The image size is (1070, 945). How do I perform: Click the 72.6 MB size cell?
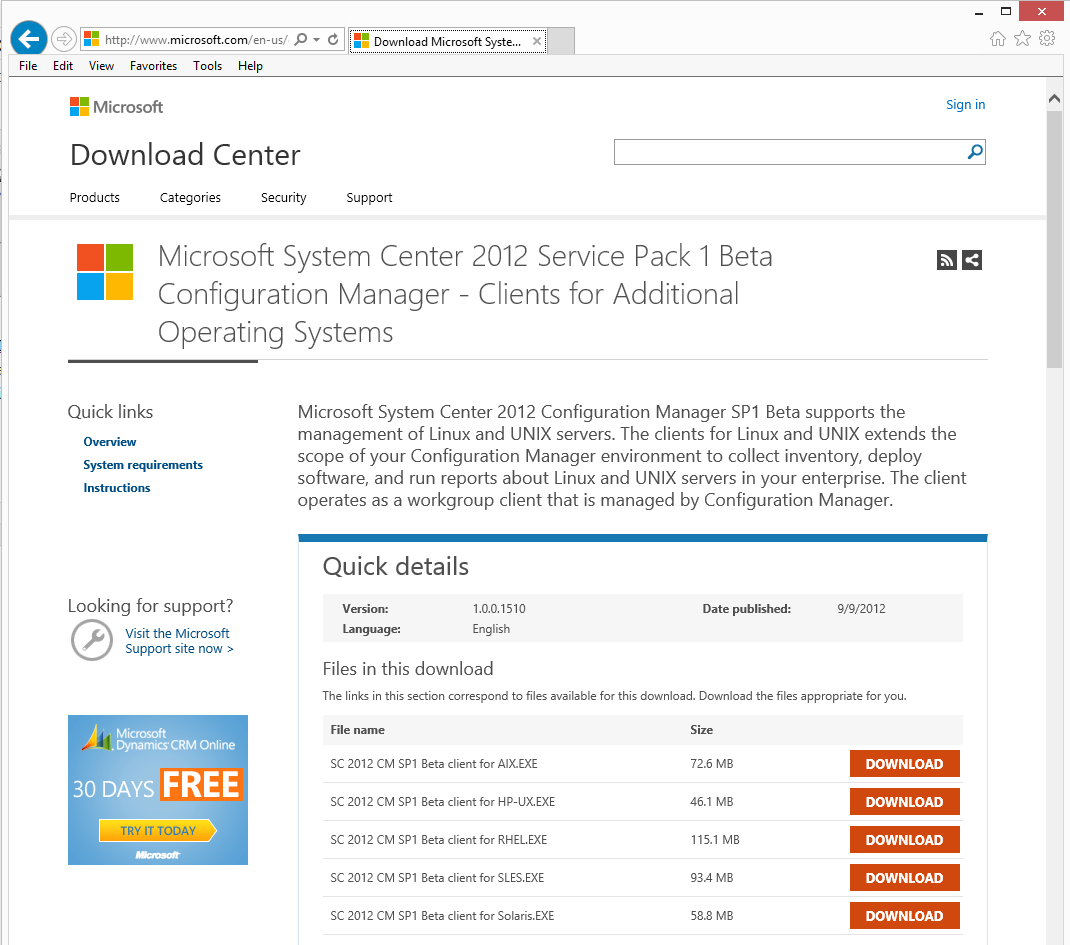pos(712,764)
